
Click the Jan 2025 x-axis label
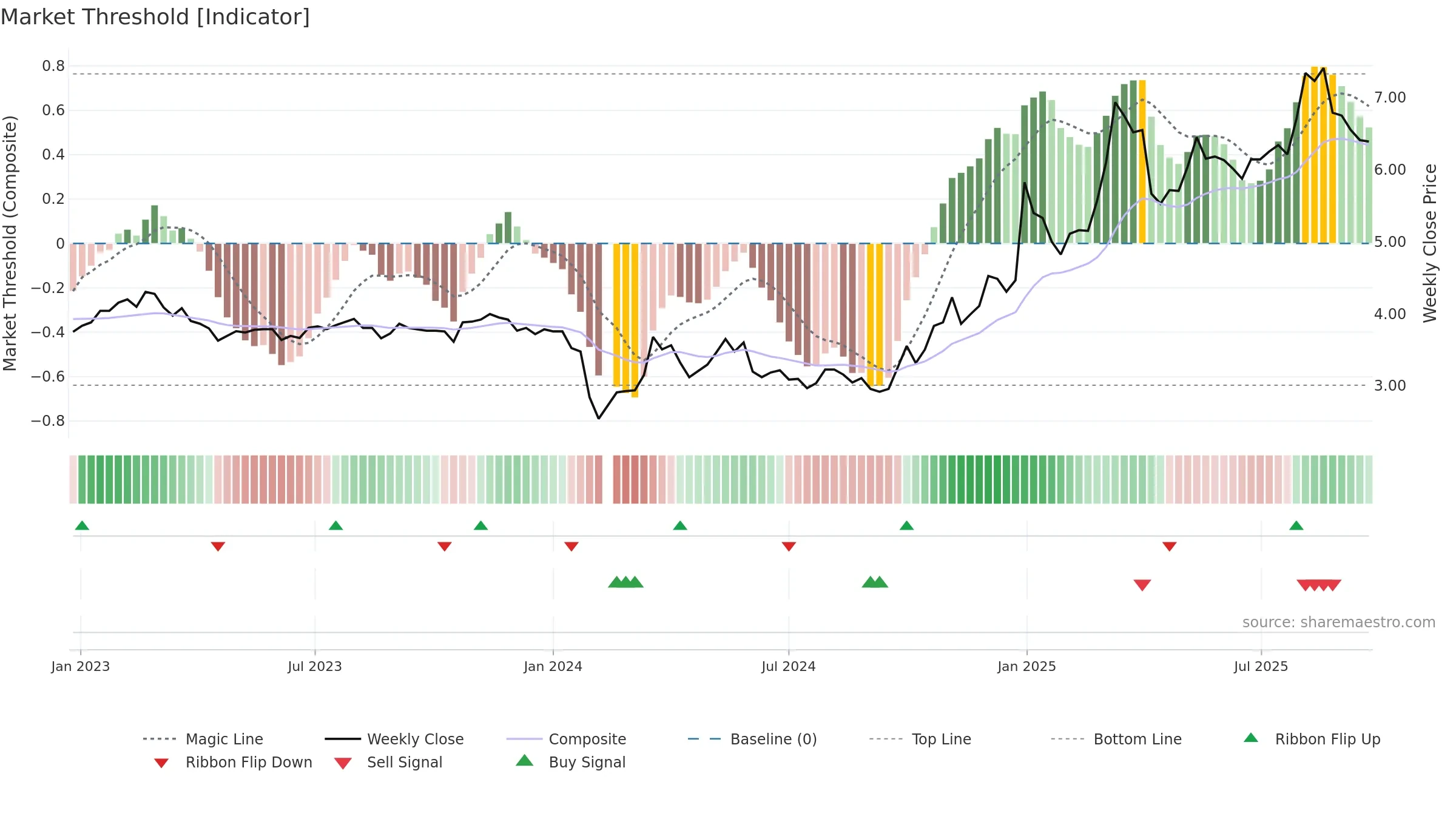[x=1026, y=666]
